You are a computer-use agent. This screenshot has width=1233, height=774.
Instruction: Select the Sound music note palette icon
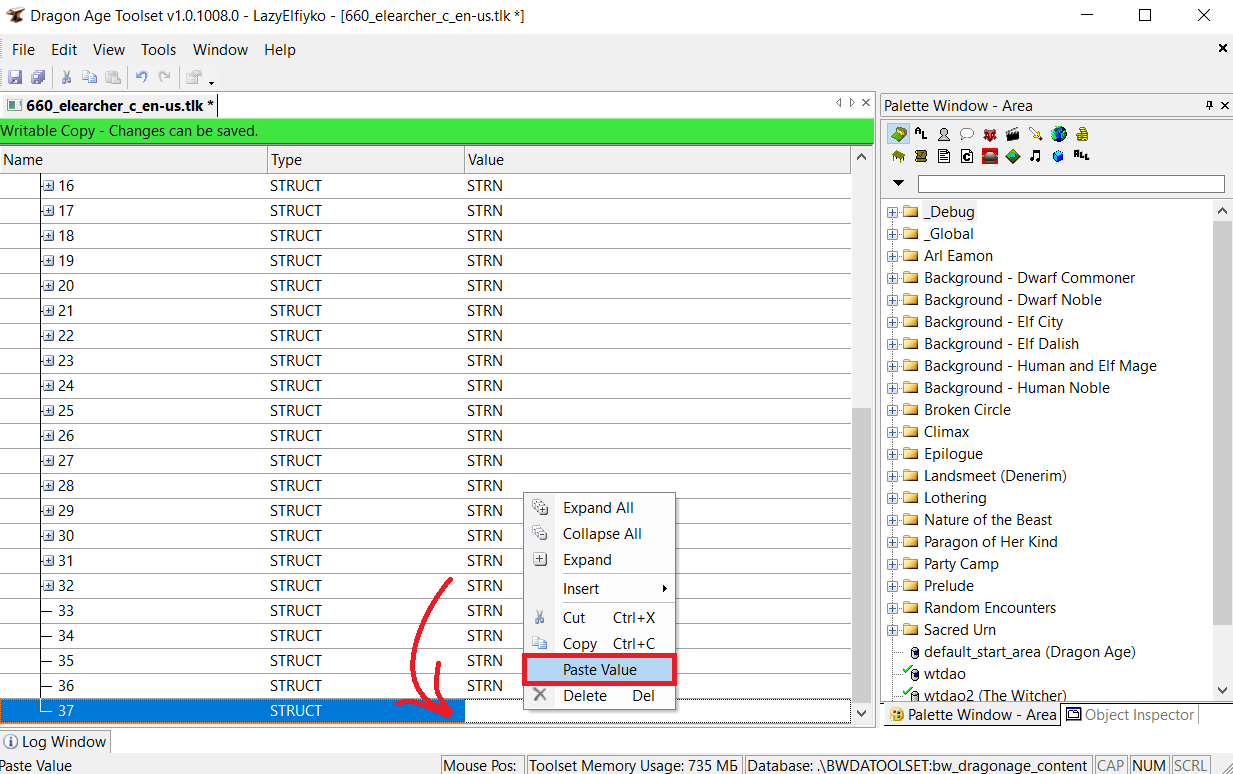[1036, 156]
